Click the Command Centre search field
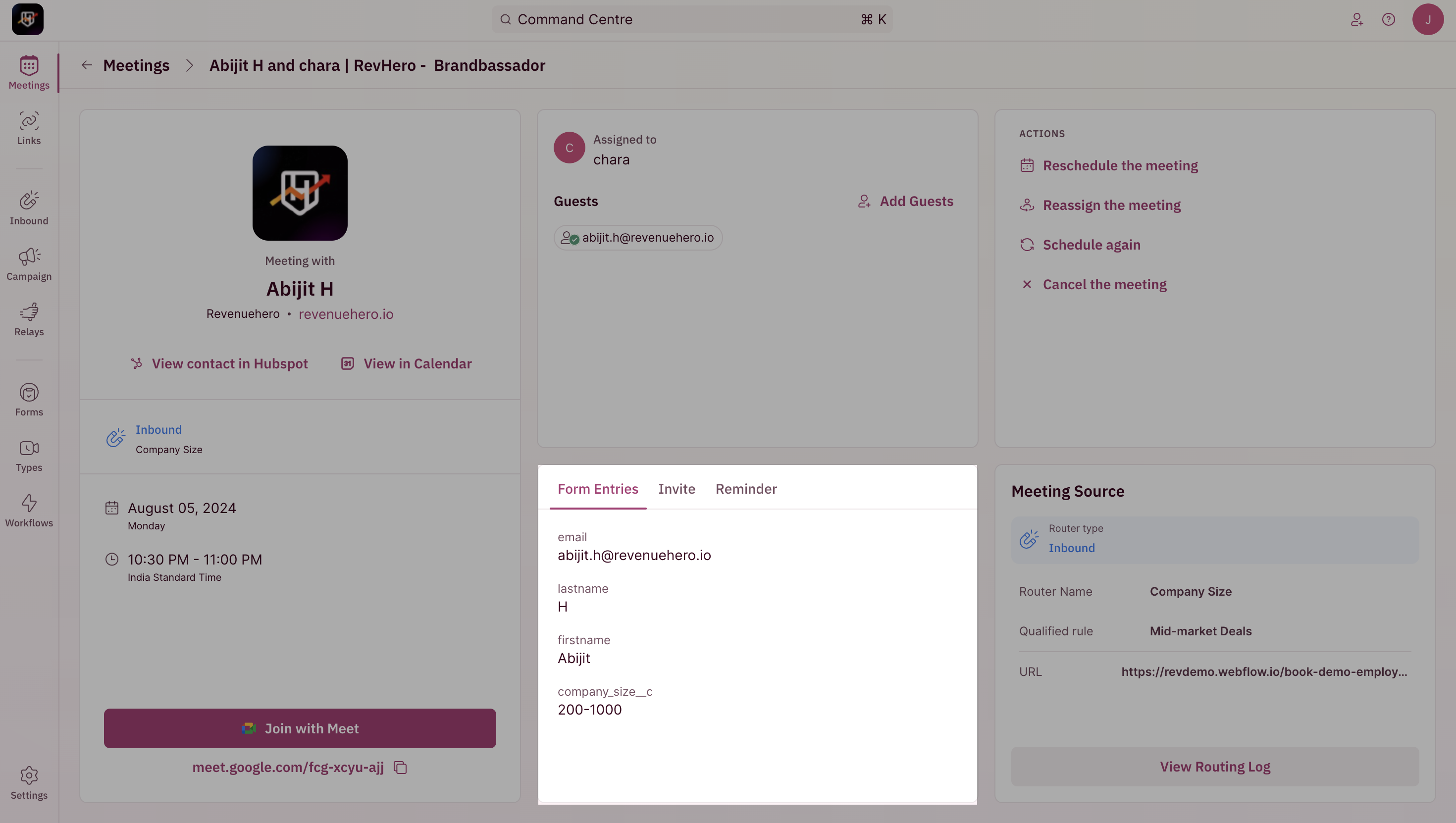This screenshot has height=823, width=1456. (x=692, y=19)
